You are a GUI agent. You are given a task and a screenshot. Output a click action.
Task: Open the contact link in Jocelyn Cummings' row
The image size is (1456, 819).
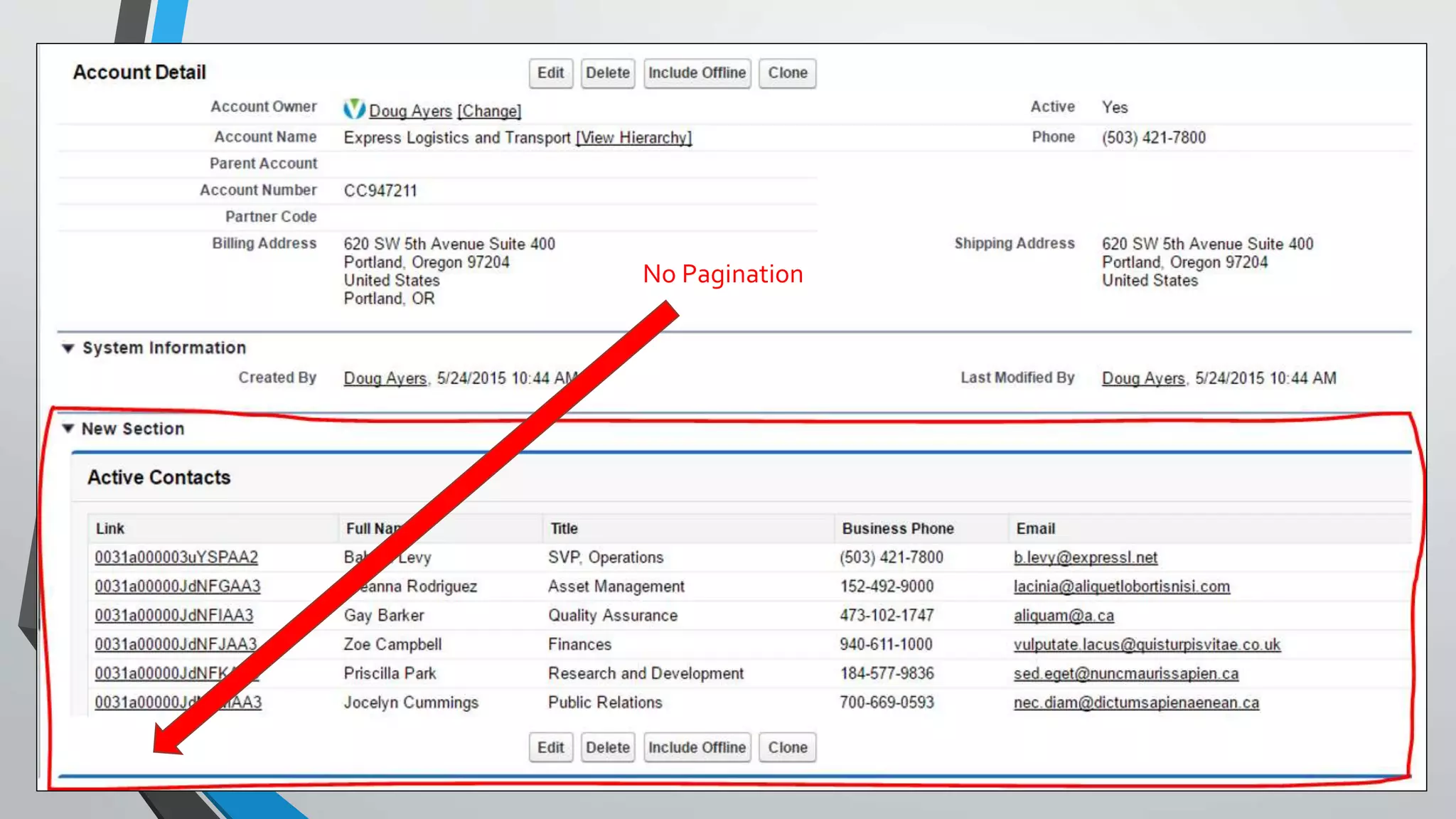178,702
